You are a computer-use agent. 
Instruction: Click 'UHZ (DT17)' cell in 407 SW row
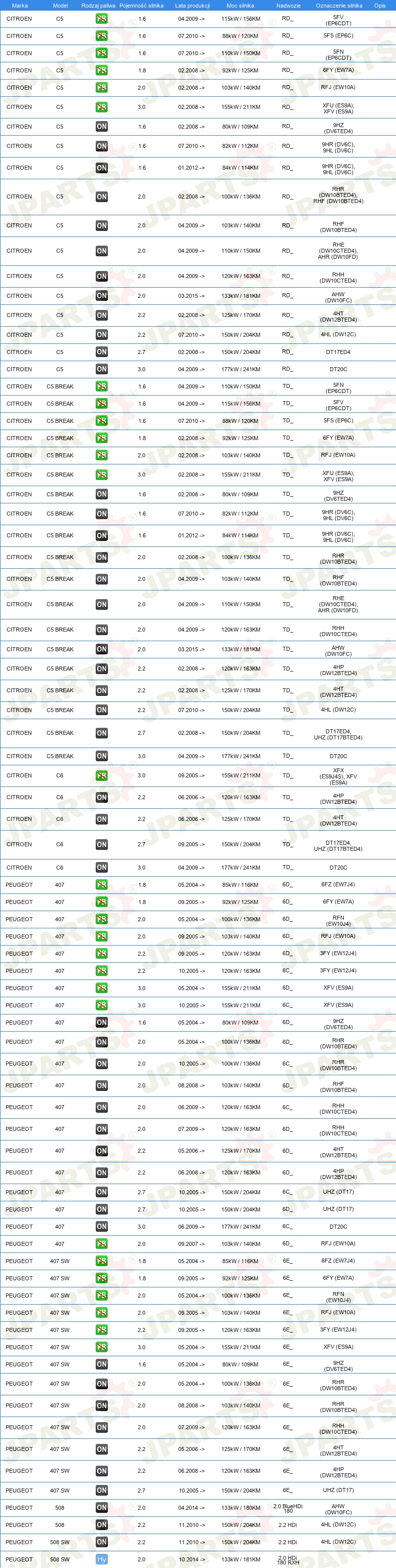tap(338, 1490)
